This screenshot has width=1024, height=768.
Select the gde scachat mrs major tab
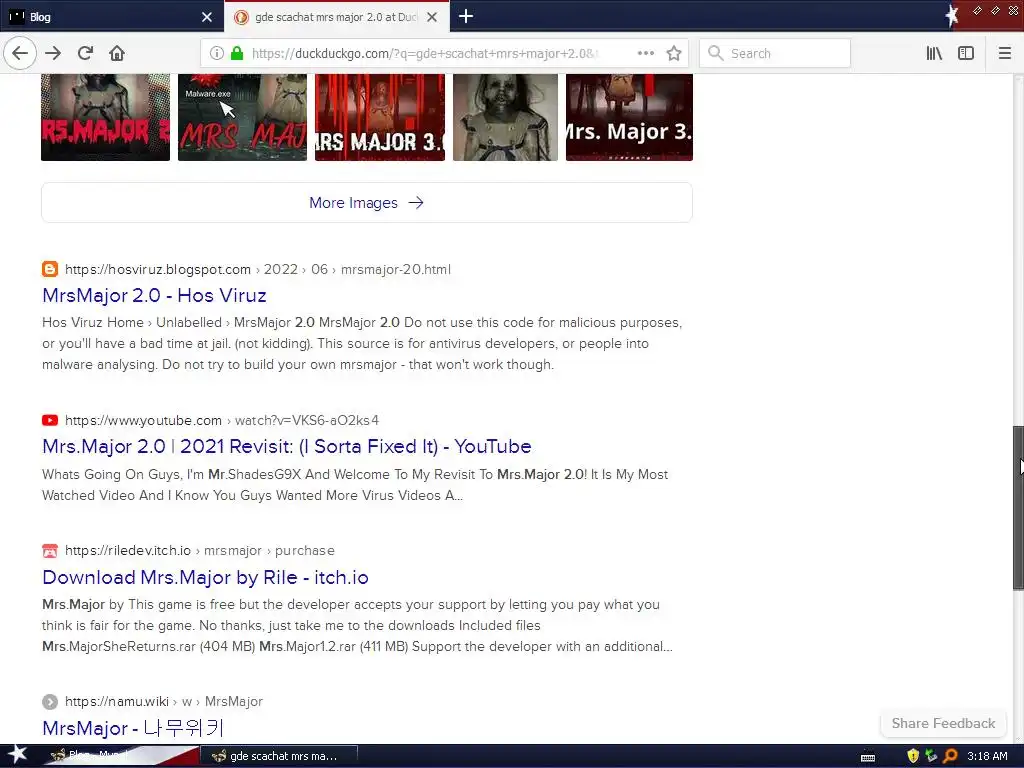click(x=336, y=17)
